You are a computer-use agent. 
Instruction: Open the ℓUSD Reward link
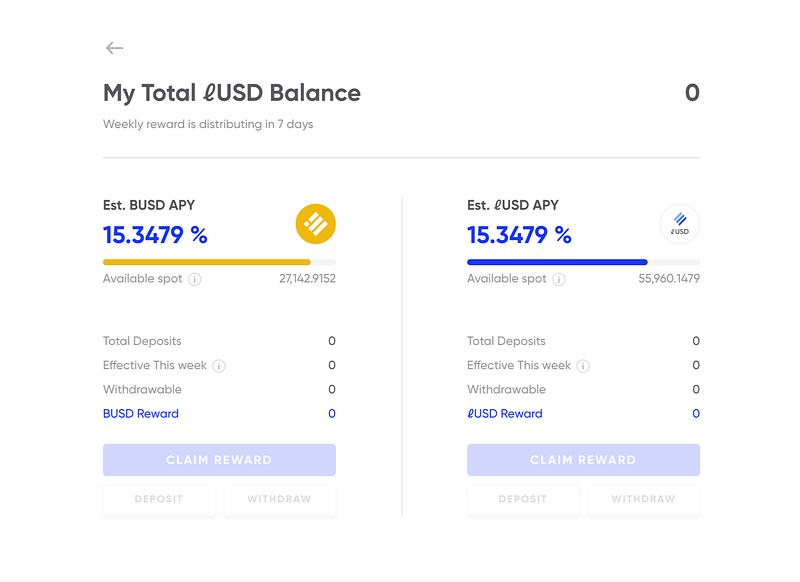[505, 414]
